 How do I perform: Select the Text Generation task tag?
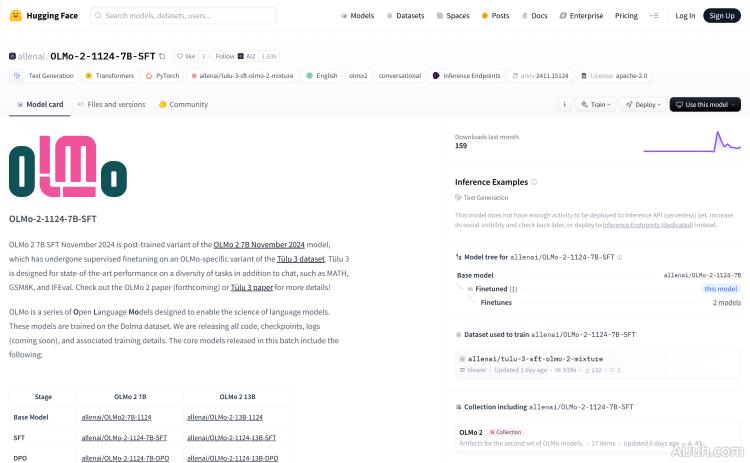pyautogui.click(x=45, y=75)
